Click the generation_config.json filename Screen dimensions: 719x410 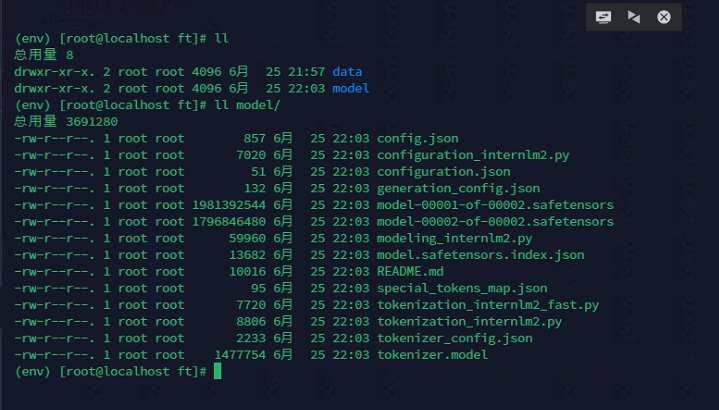tap(459, 188)
